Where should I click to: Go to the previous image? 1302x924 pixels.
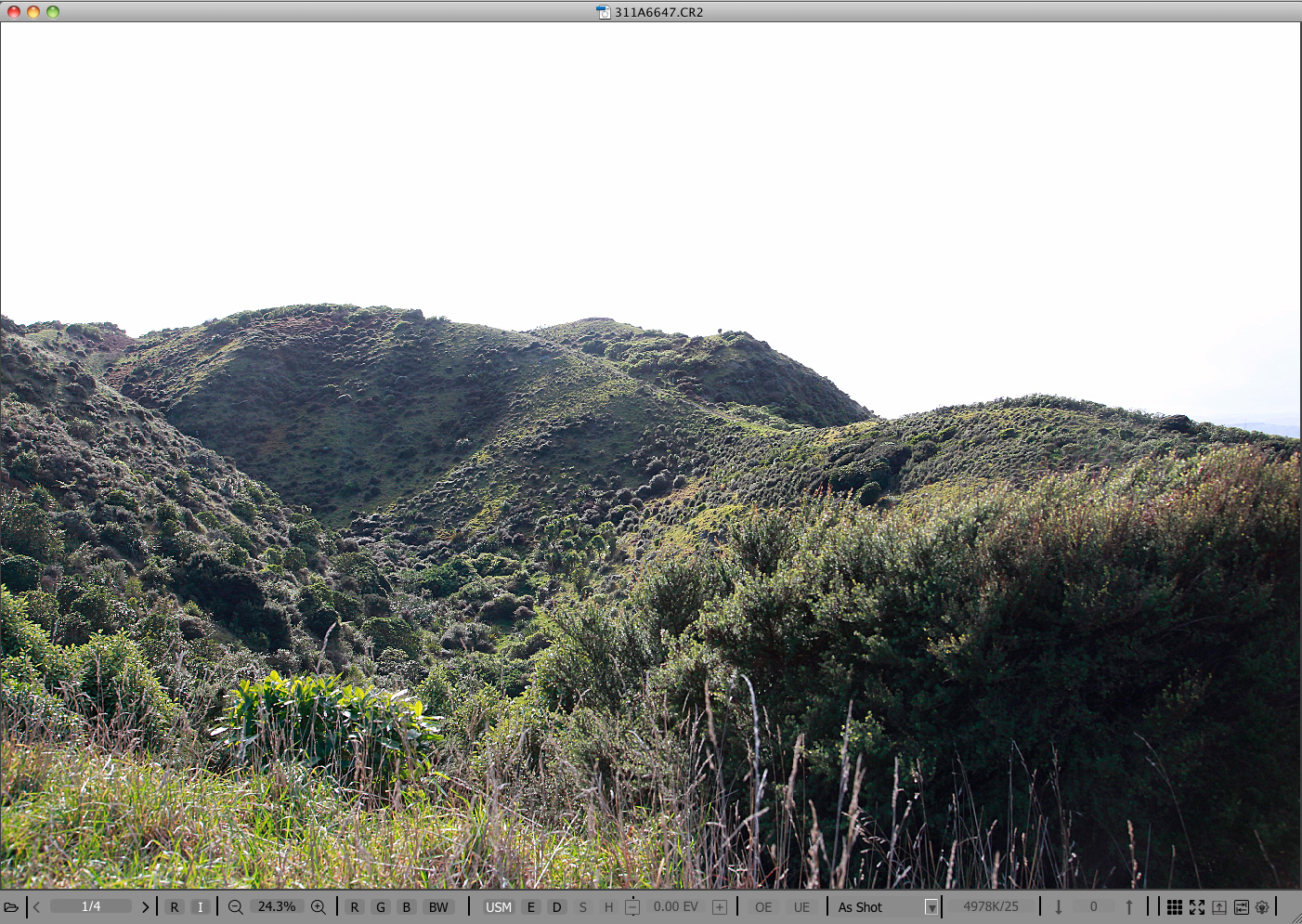[37, 907]
